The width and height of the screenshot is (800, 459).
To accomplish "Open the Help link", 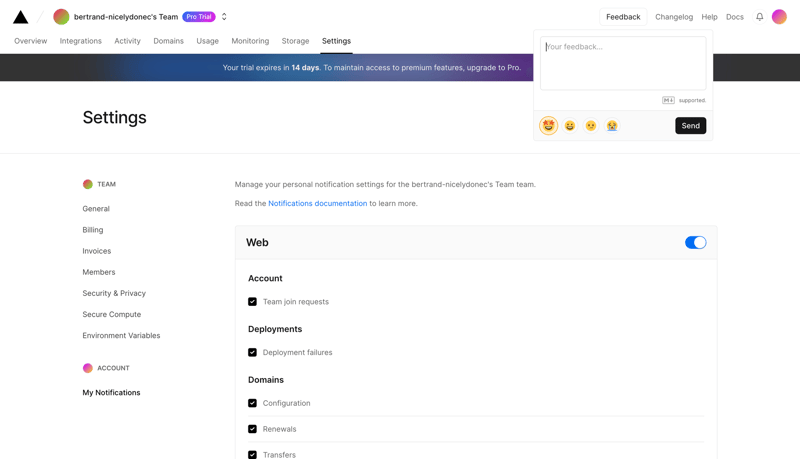I will tap(709, 17).
